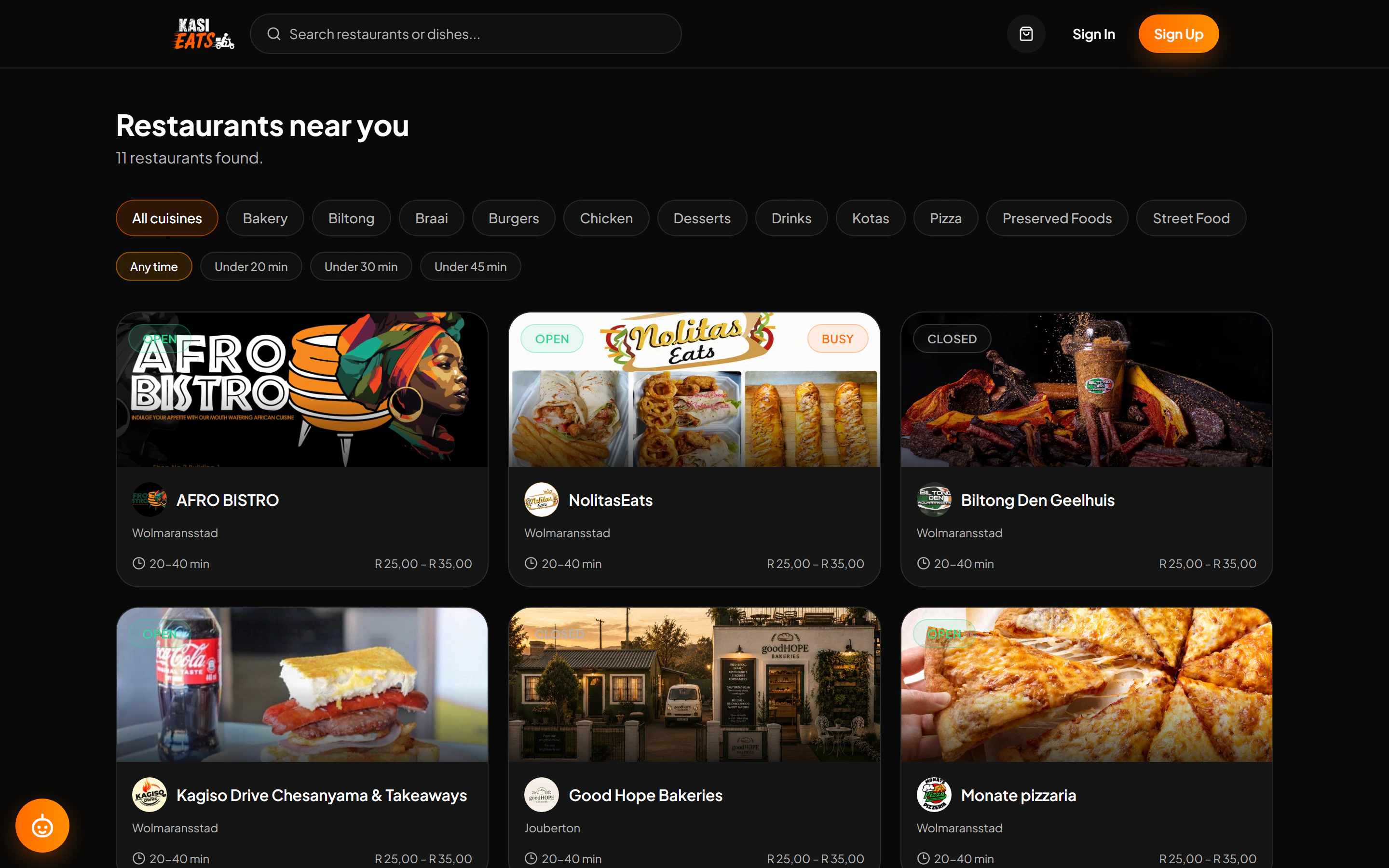Click the Monate pizzaria logo avatar
Screen dimensions: 1389x868
(934, 795)
